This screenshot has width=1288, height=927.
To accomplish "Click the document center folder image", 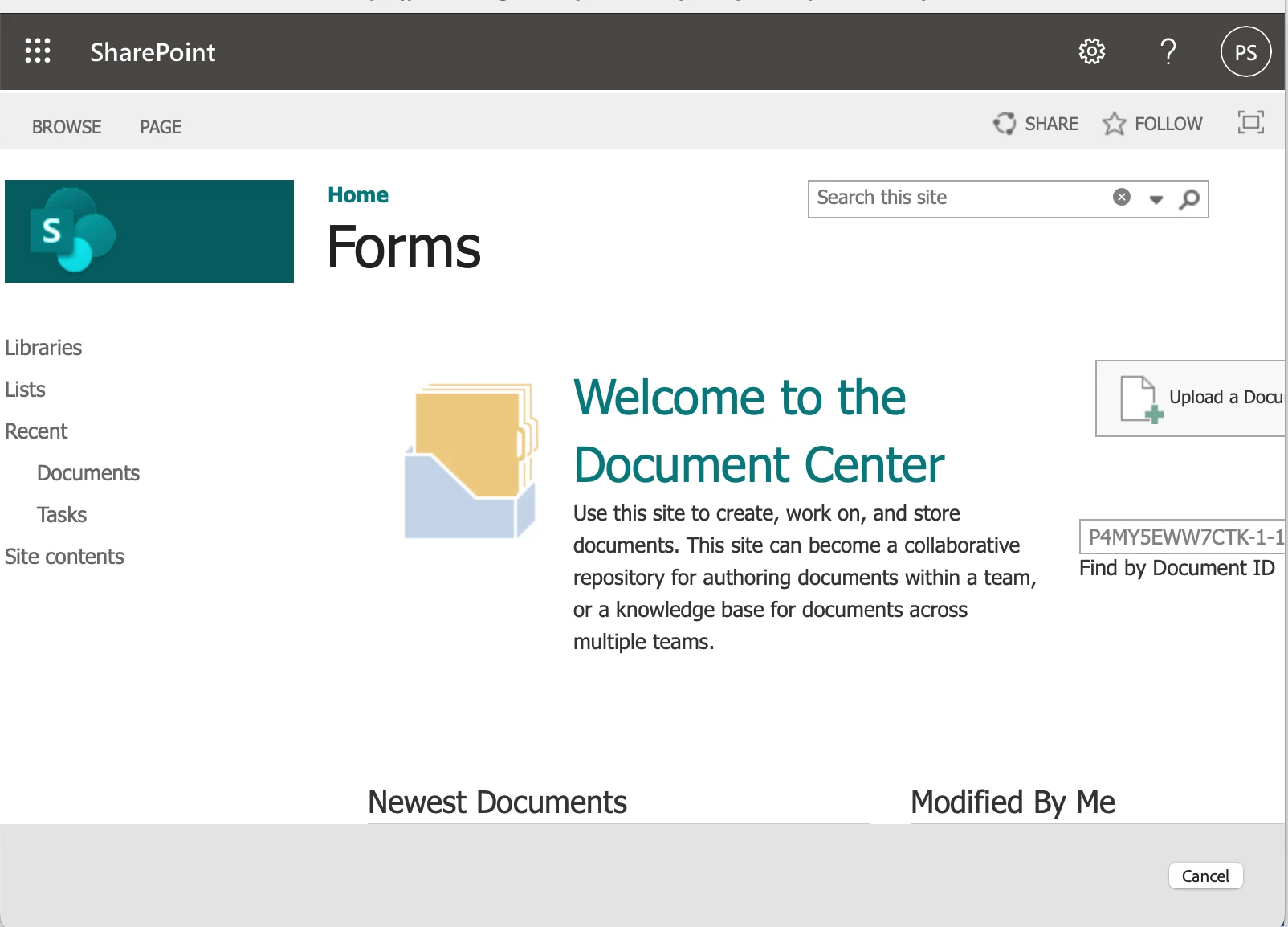I will point(471,460).
